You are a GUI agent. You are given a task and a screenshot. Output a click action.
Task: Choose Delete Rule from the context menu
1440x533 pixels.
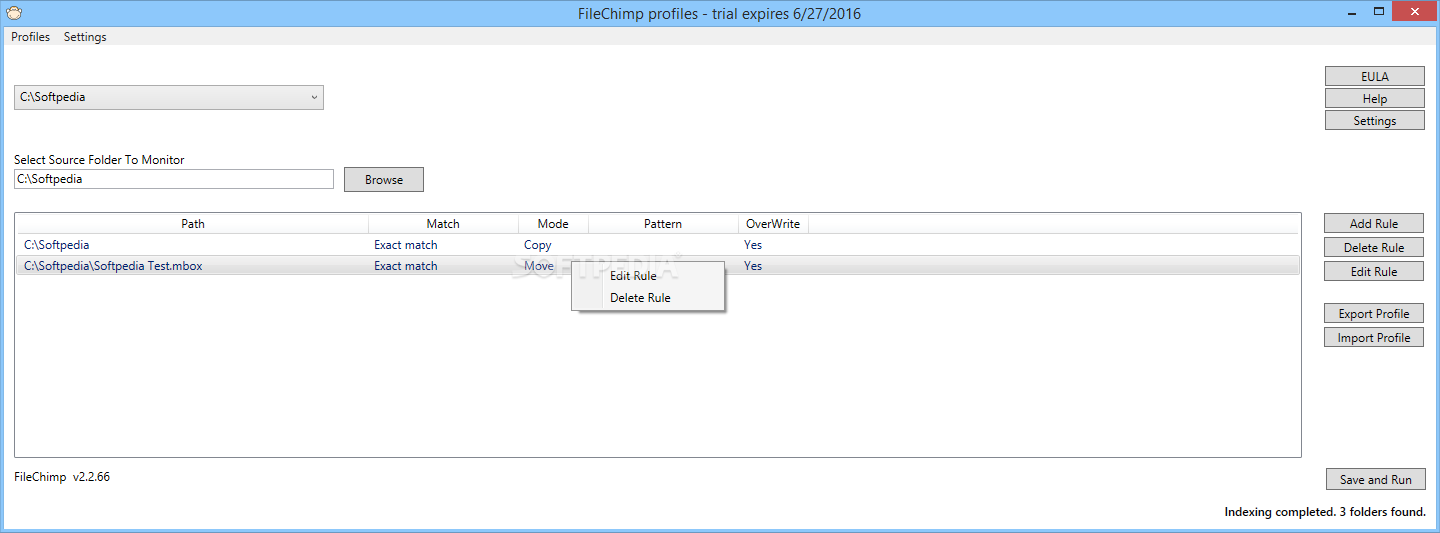640,298
